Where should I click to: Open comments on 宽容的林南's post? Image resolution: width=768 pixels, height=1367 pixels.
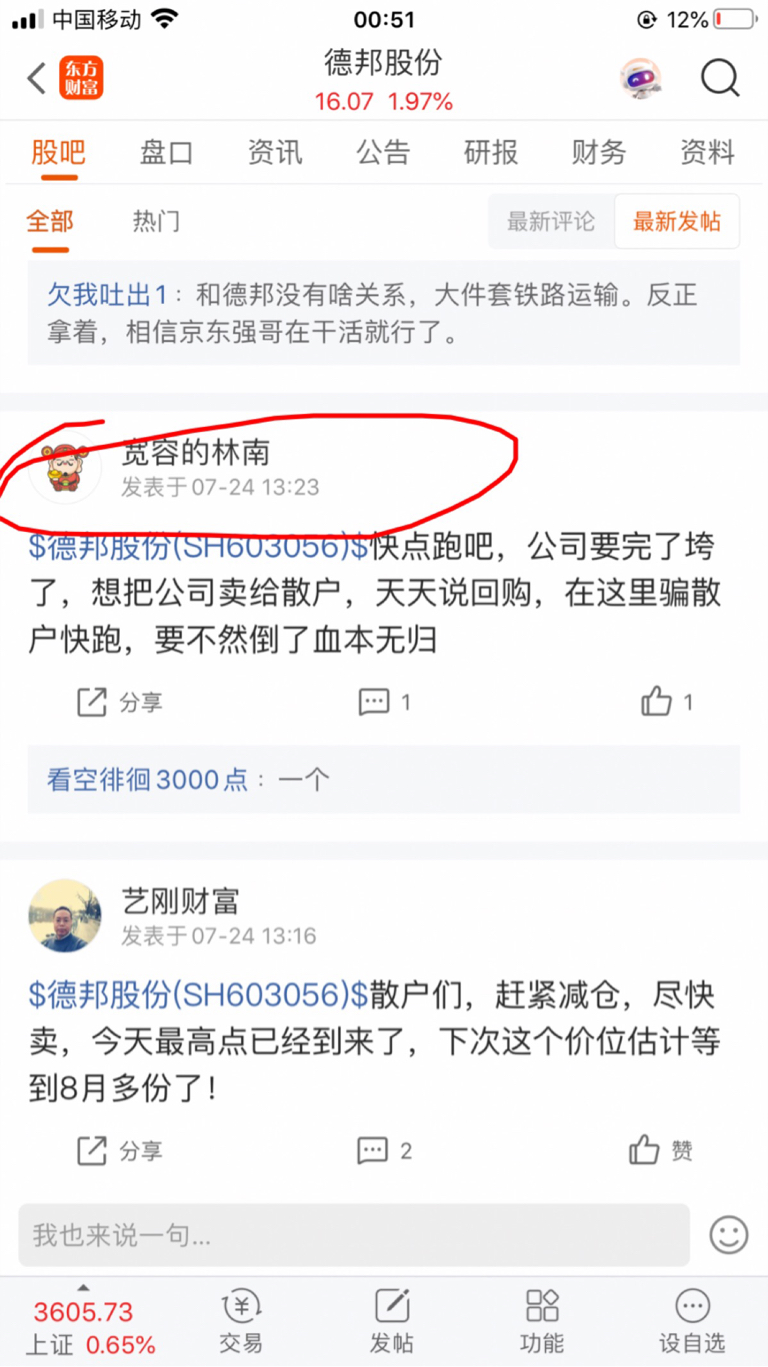[385, 702]
